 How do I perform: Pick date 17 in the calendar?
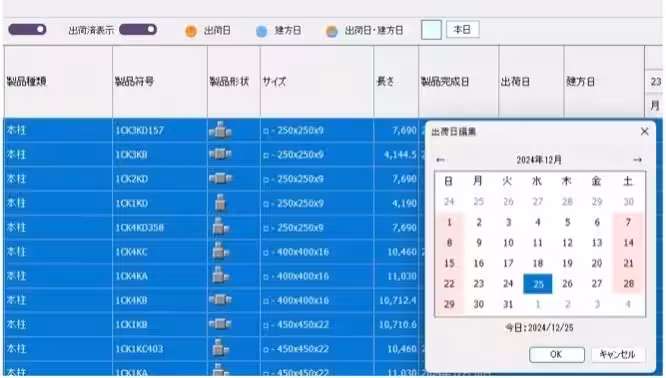click(508, 263)
